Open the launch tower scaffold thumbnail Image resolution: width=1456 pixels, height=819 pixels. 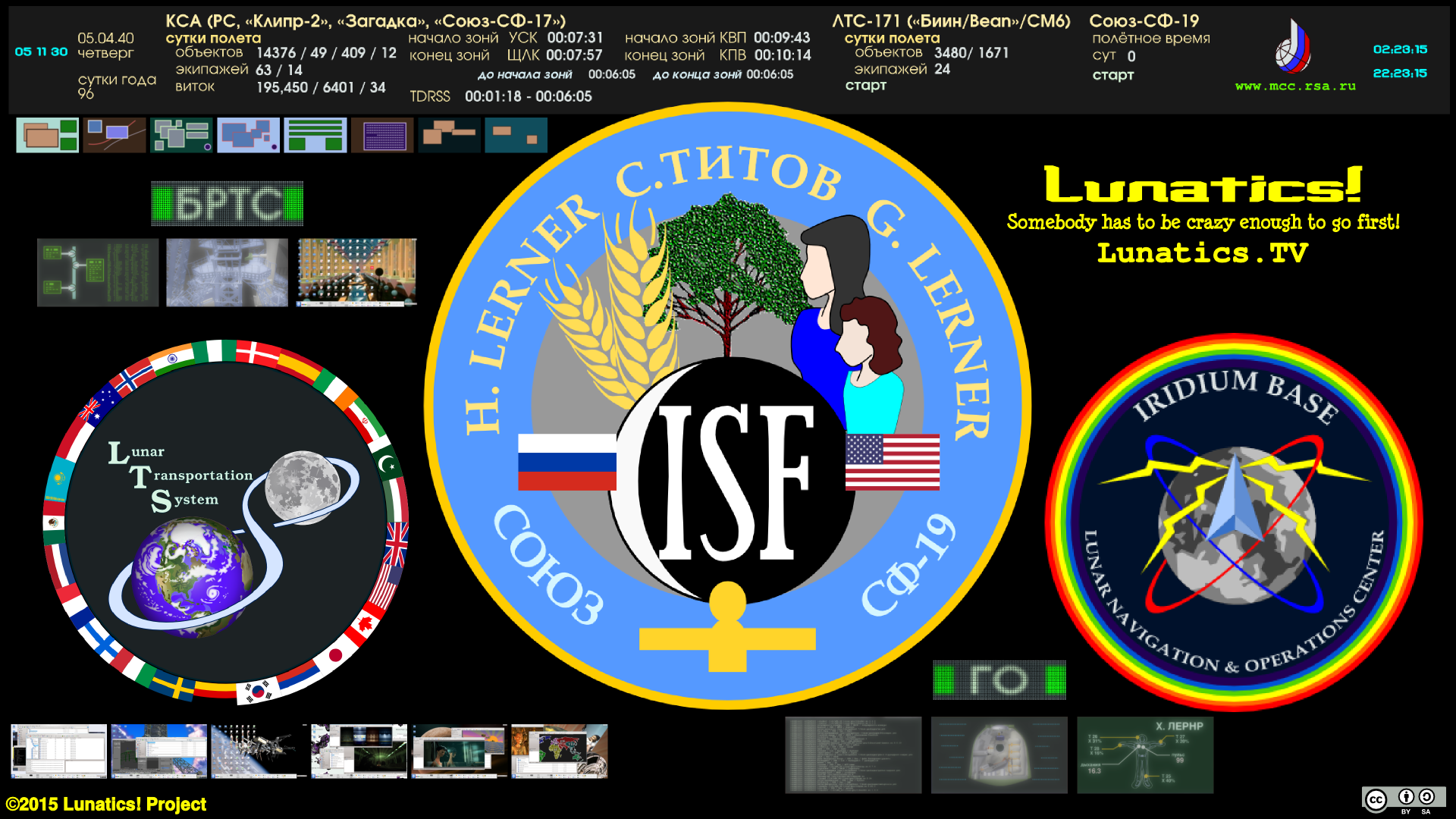227,273
